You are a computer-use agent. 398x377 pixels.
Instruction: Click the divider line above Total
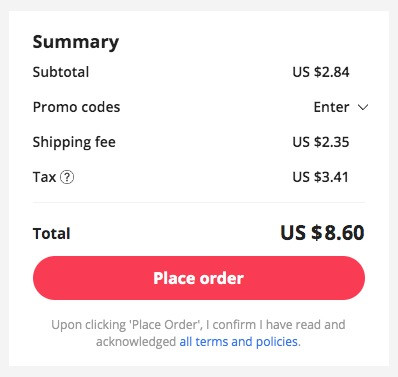pos(199,202)
